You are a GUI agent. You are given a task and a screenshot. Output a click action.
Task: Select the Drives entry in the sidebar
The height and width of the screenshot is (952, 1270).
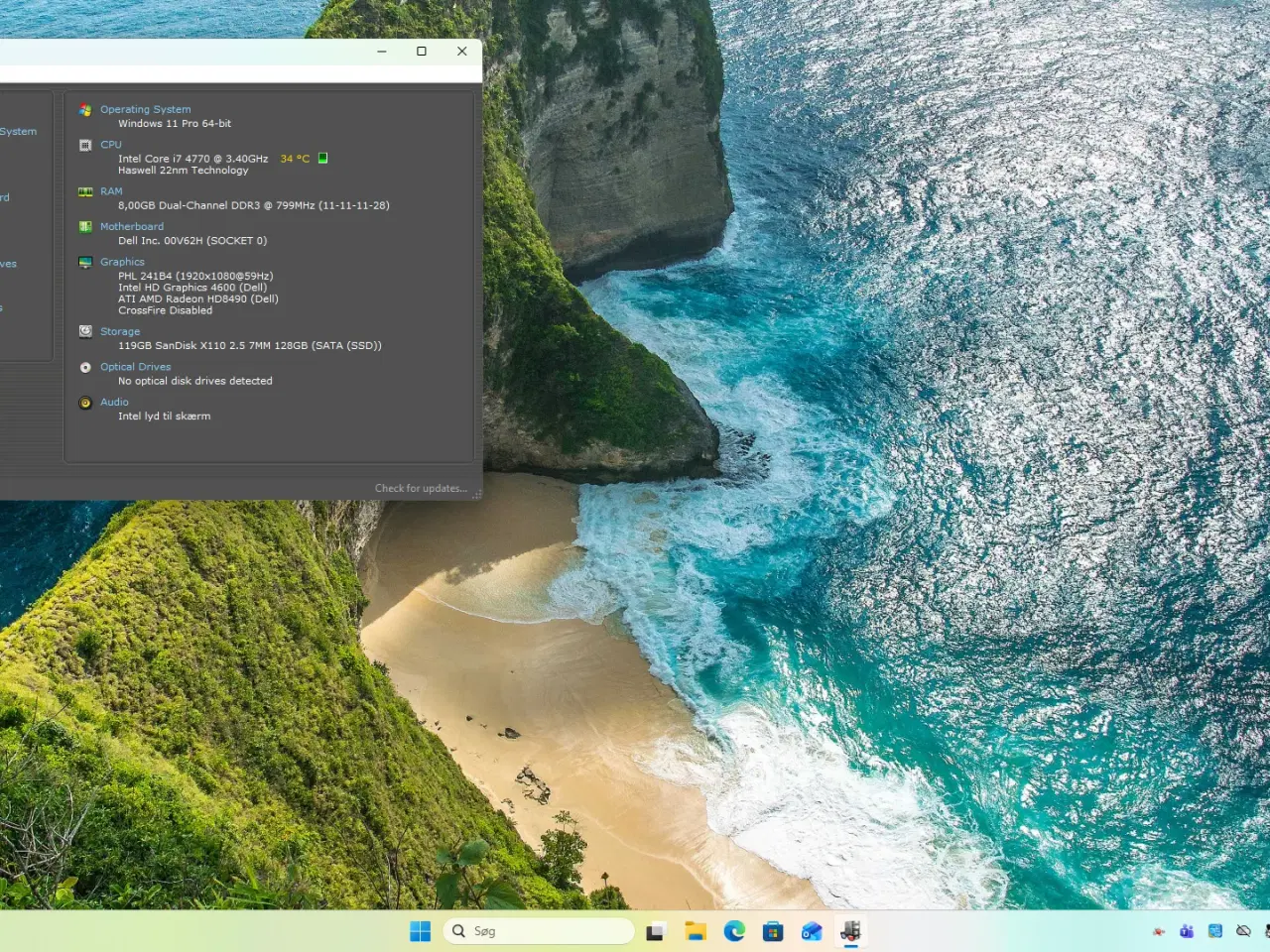coord(7,263)
